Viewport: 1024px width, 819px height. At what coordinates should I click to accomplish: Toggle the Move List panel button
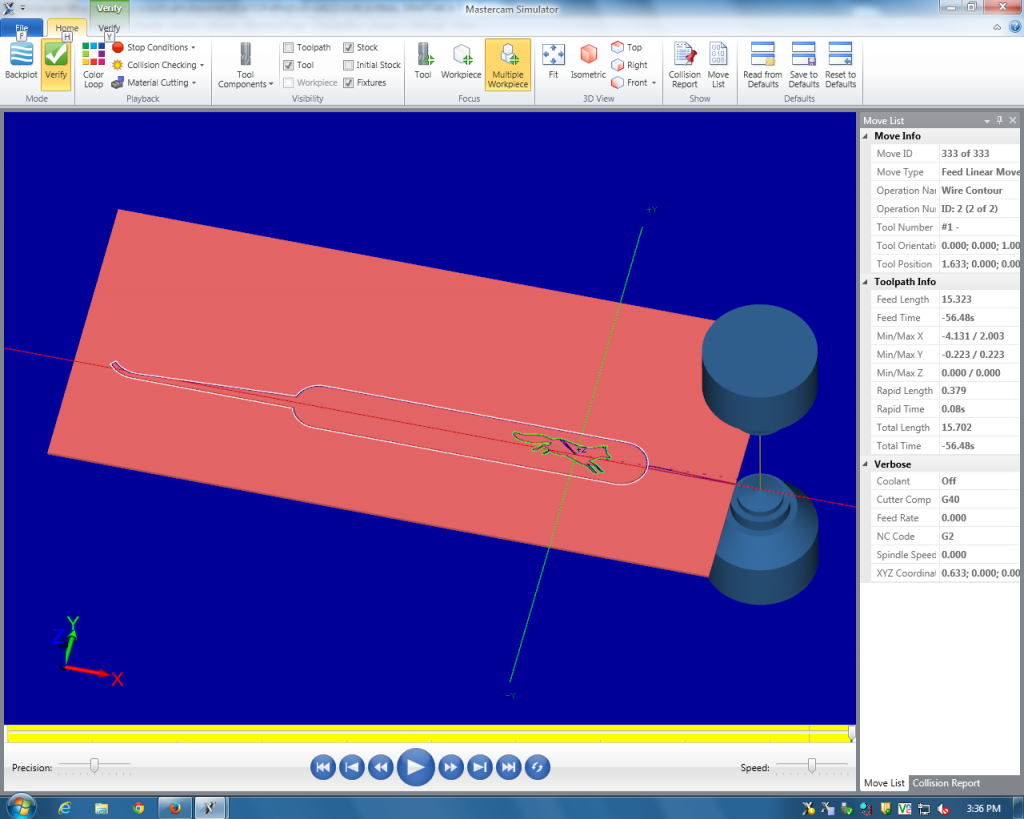[718, 65]
